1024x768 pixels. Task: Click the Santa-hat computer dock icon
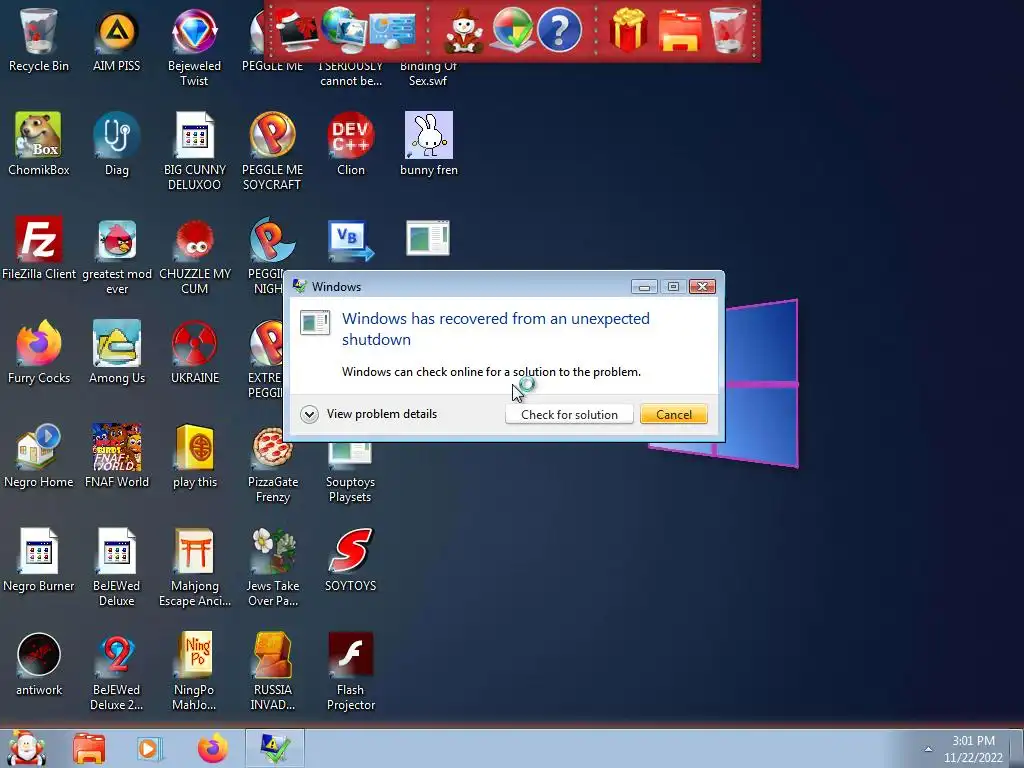click(297, 30)
